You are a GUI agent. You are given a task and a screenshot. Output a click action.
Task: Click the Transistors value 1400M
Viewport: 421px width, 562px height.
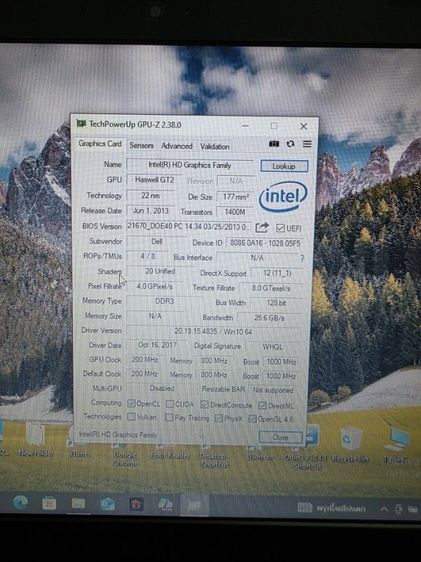[235, 212]
